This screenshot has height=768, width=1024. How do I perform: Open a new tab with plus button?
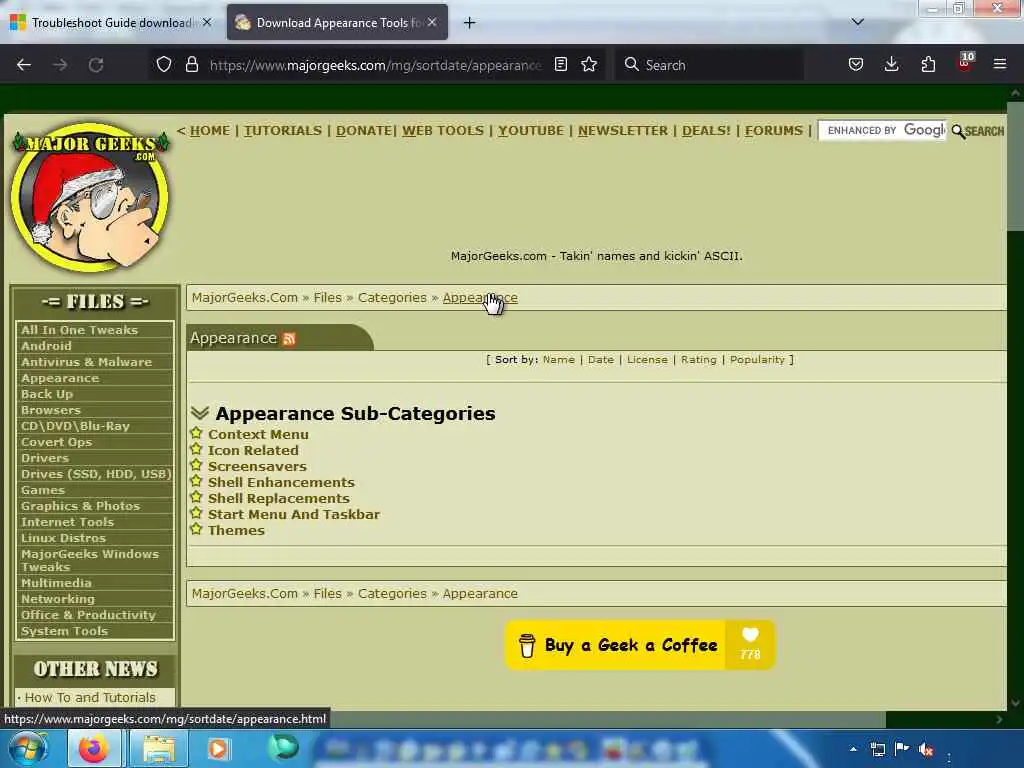click(x=469, y=23)
